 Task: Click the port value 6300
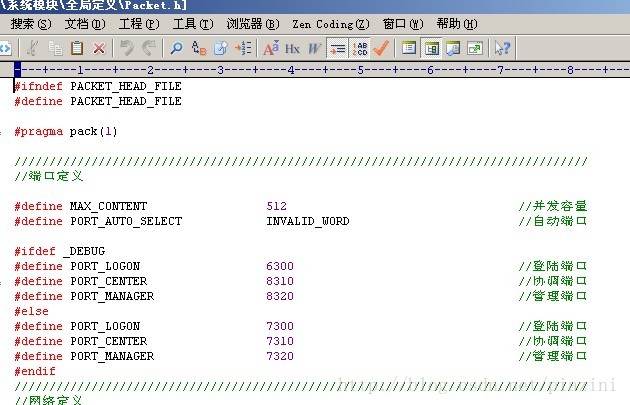click(x=280, y=266)
